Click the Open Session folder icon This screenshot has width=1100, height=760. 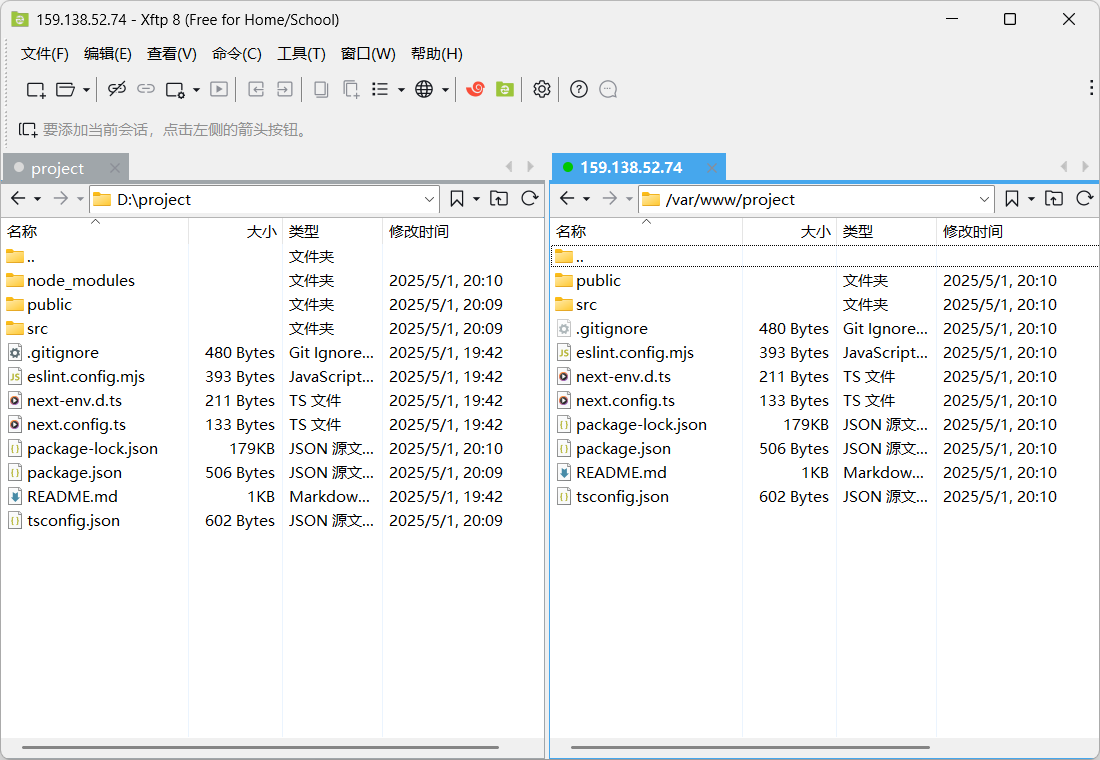pos(65,89)
